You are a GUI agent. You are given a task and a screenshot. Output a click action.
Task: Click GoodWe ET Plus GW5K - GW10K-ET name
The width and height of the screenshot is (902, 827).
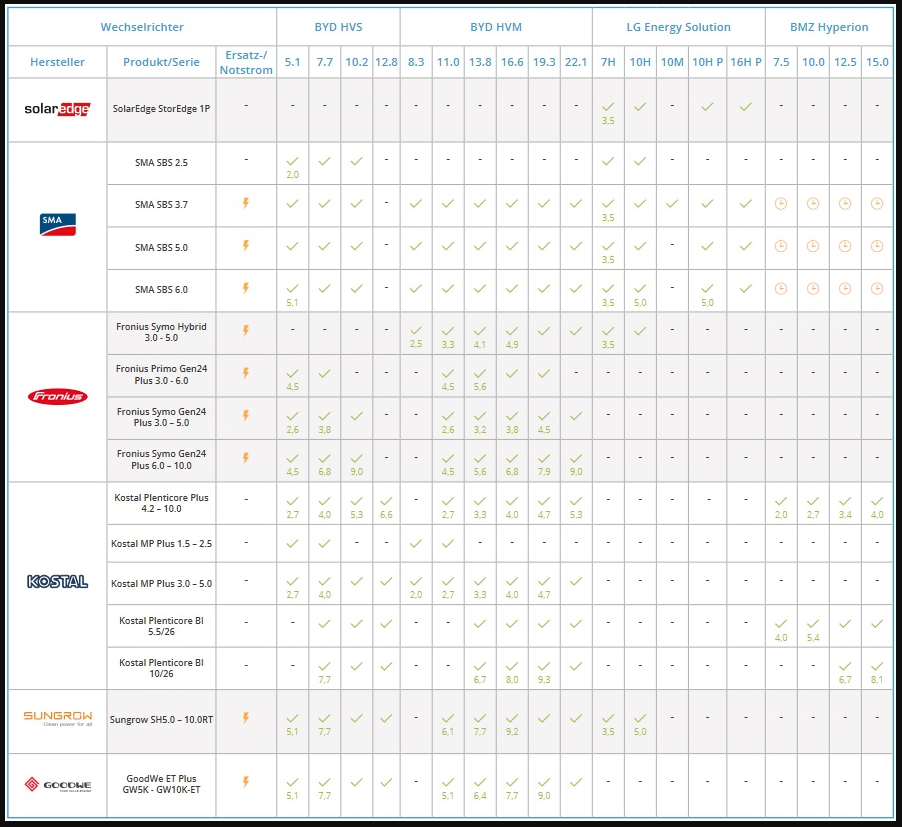[161, 784]
